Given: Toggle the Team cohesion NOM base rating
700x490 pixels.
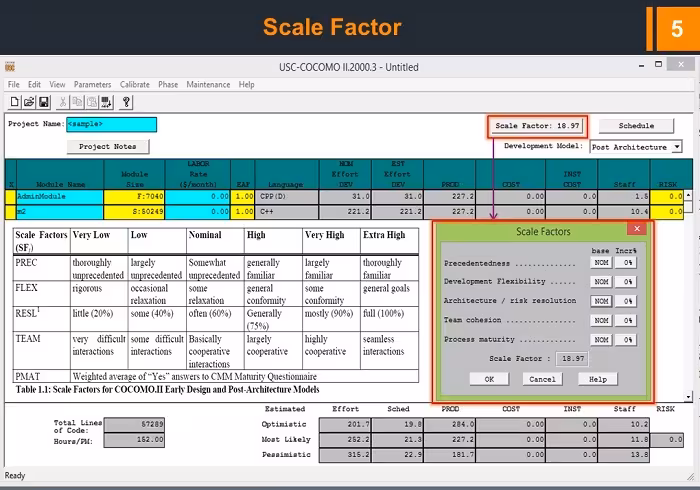Looking at the screenshot, I should click(601, 320).
